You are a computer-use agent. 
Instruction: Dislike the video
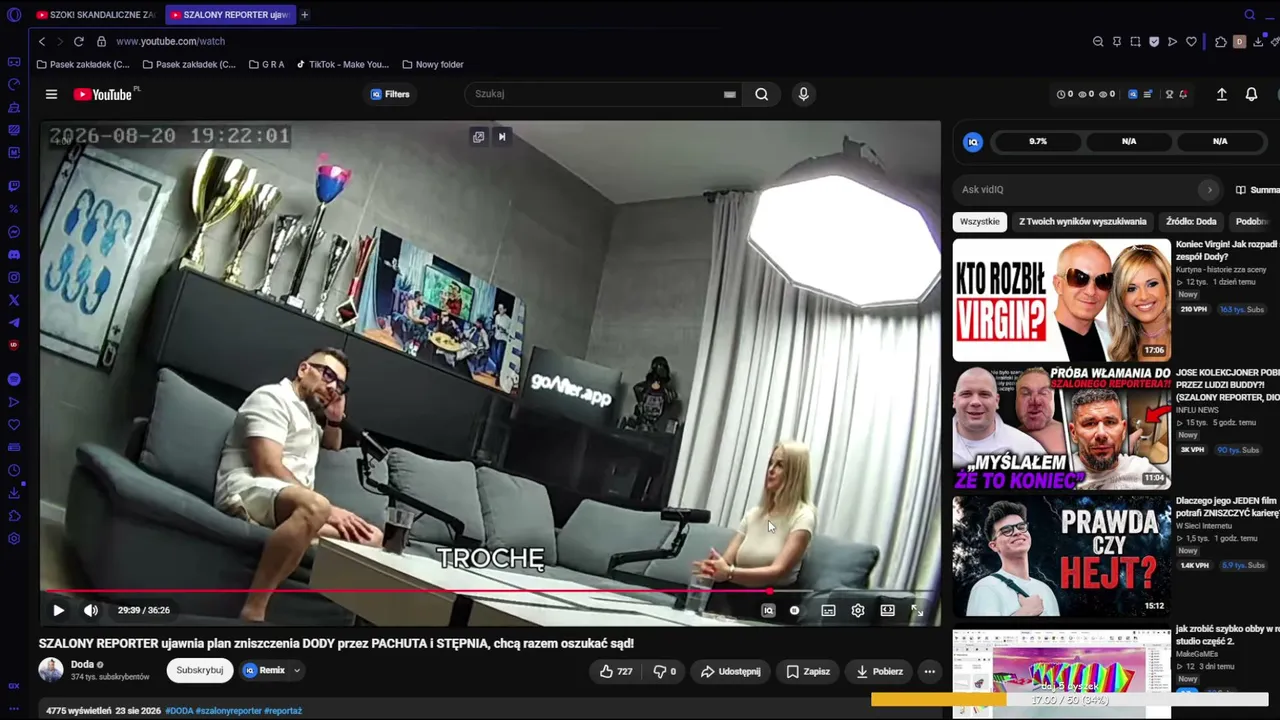(x=665, y=671)
